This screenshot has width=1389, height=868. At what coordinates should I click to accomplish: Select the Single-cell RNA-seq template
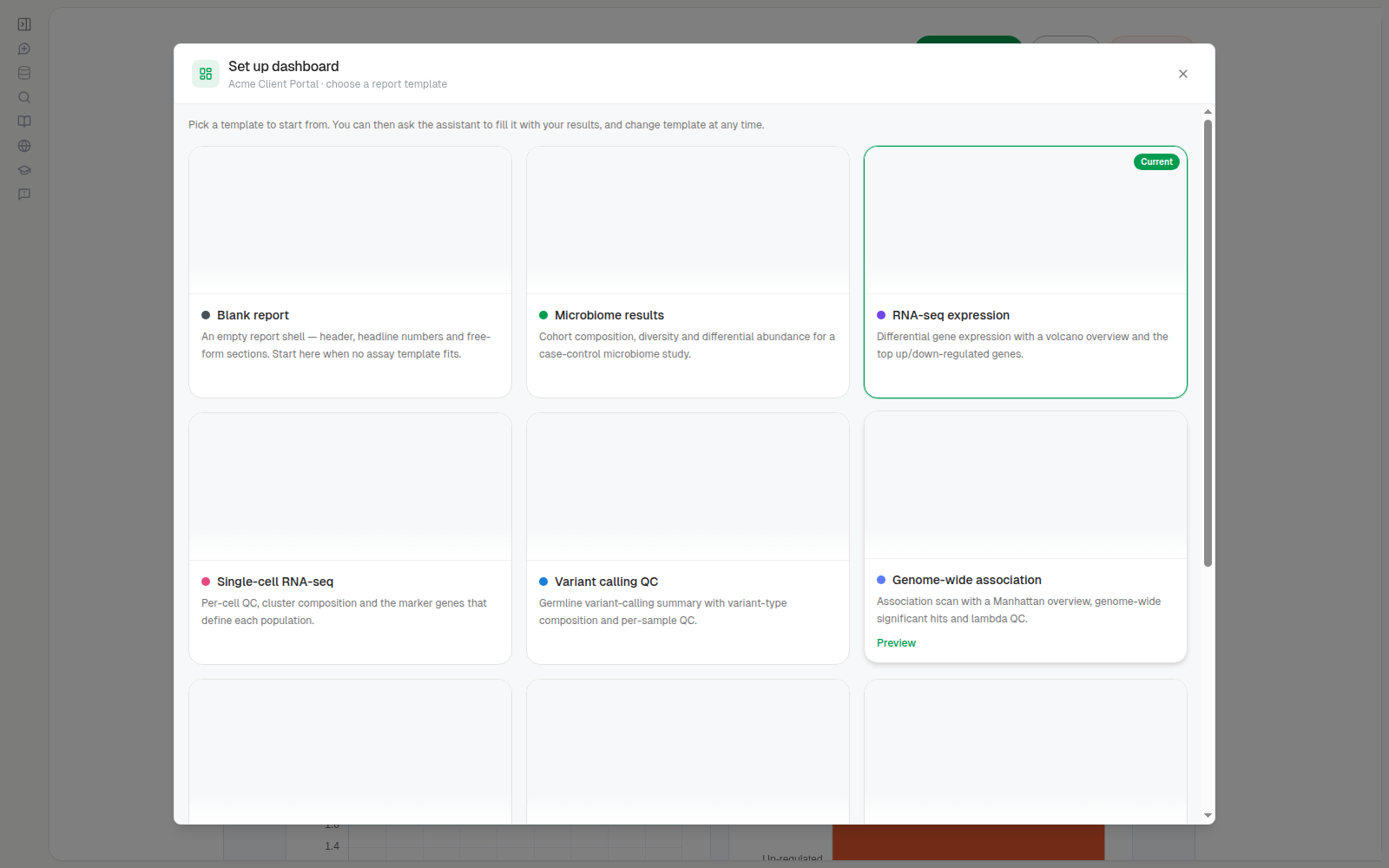350,538
